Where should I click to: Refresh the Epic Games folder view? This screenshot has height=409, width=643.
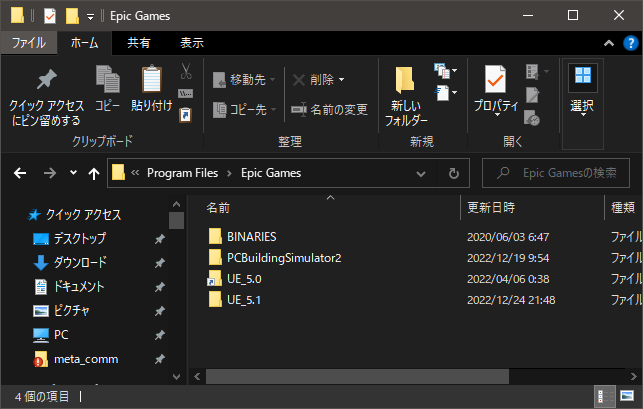click(454, 174)
